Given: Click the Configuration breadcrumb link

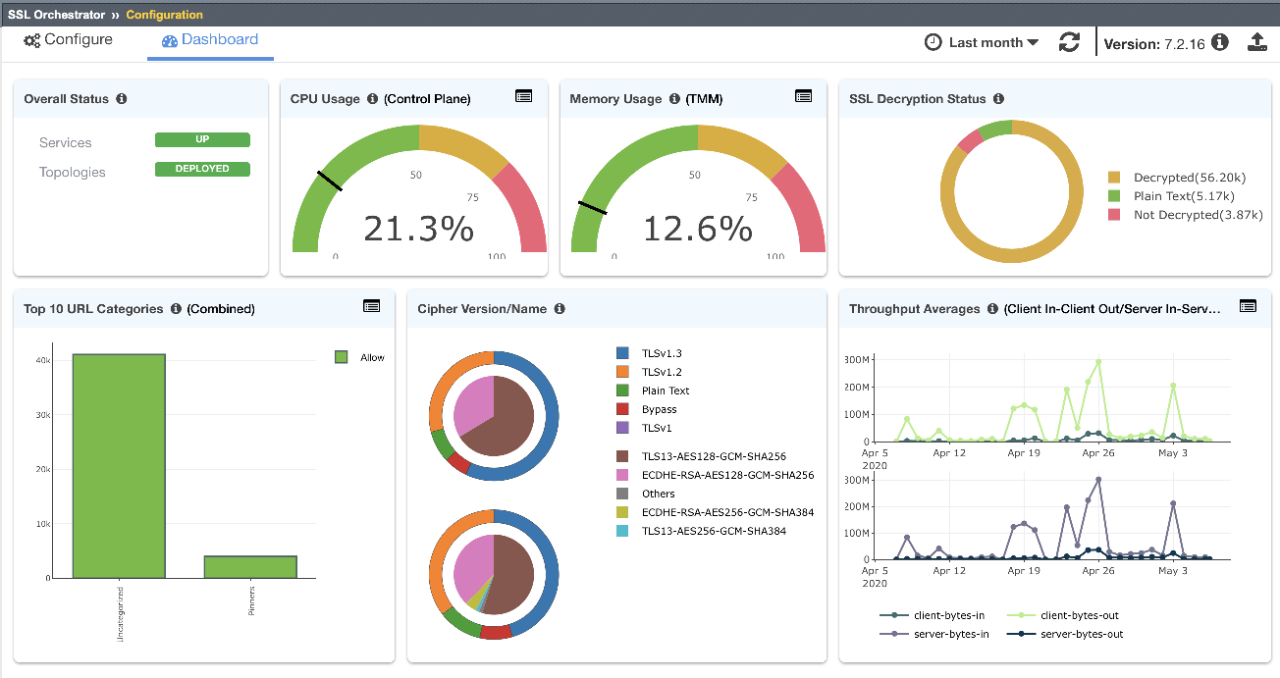Looking at the screenshot, I should [164, 14].
